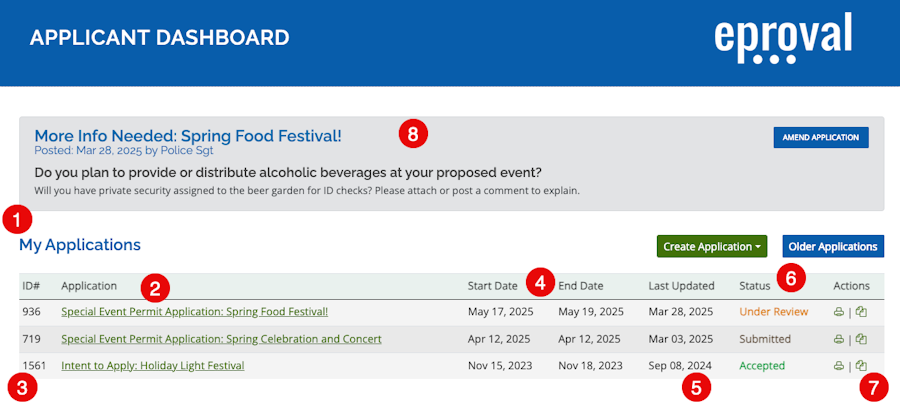This screenshot has height=413, width=900.
Task: Print the Holiday Light Festival application
Action: click(839, 365)
